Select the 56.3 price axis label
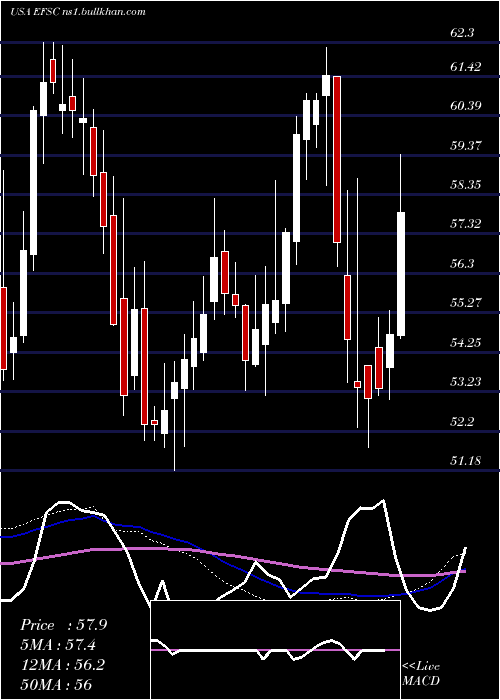Image resolution: width=500 pixels, height=700 pixels. [464, 264]
